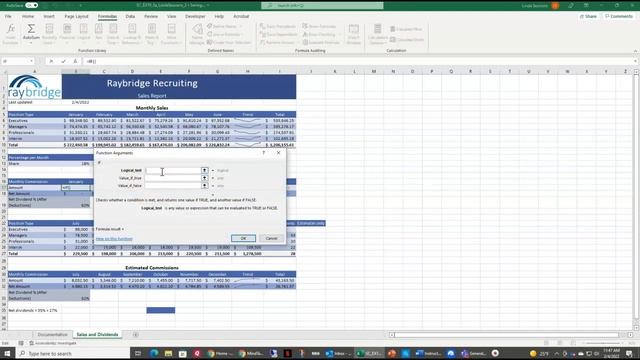Click Calculate Now

tap(406, 29)
